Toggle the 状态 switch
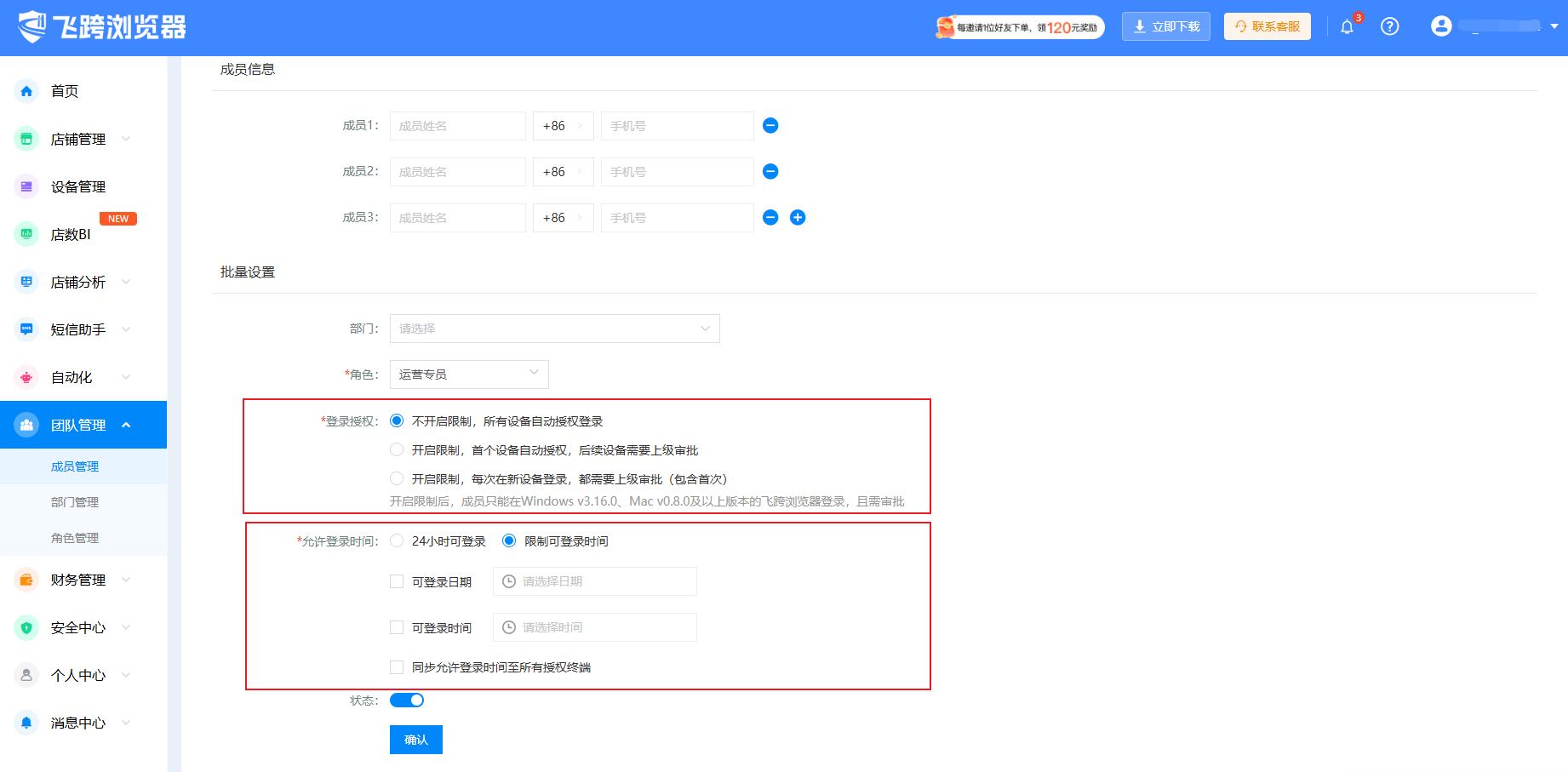The height and width of the screenshot is (772, 1568). tap(407, 700)
